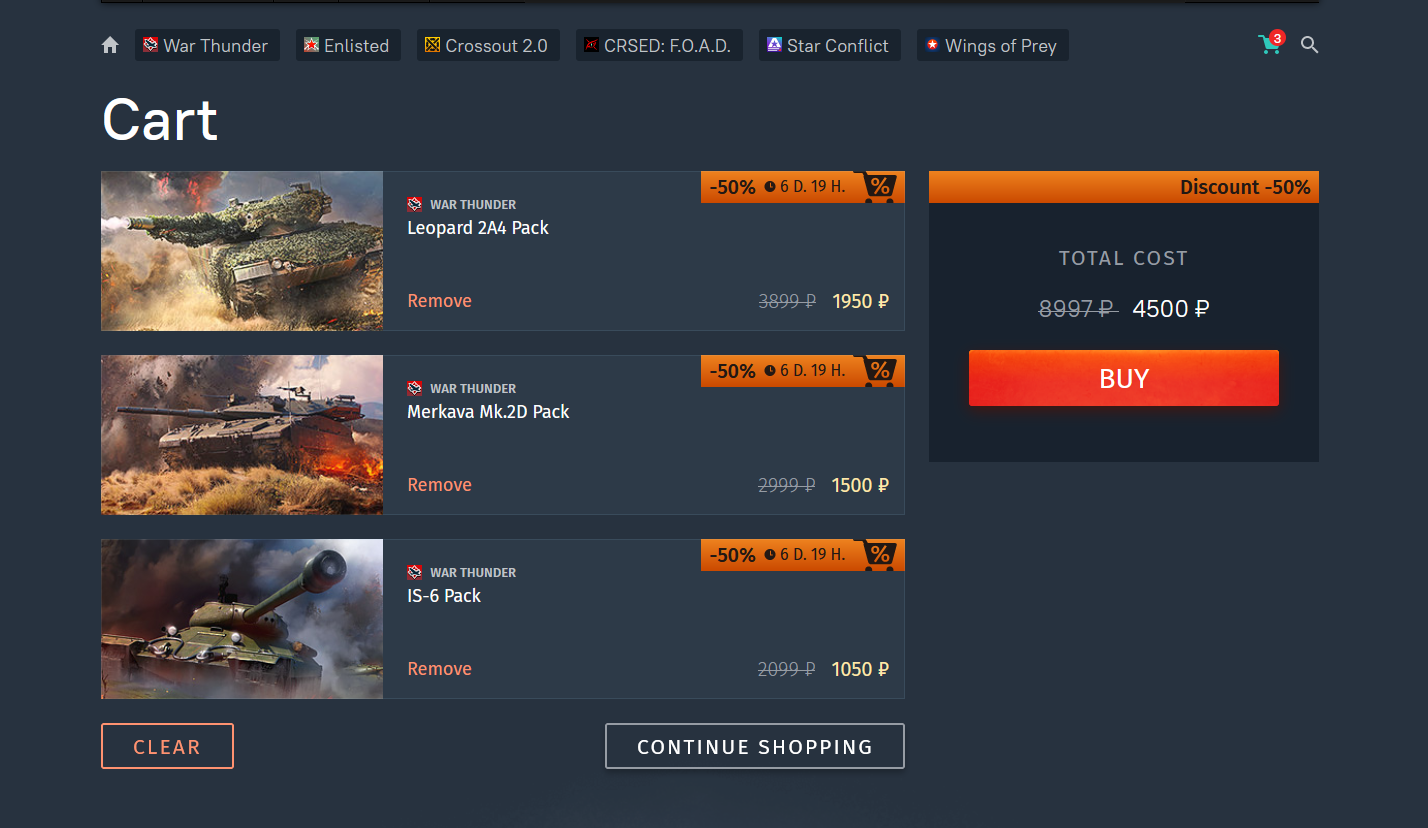This screenshot has height=828, width=1428.
Task: Open the War Thunder store tab
Action: (206, 45)
